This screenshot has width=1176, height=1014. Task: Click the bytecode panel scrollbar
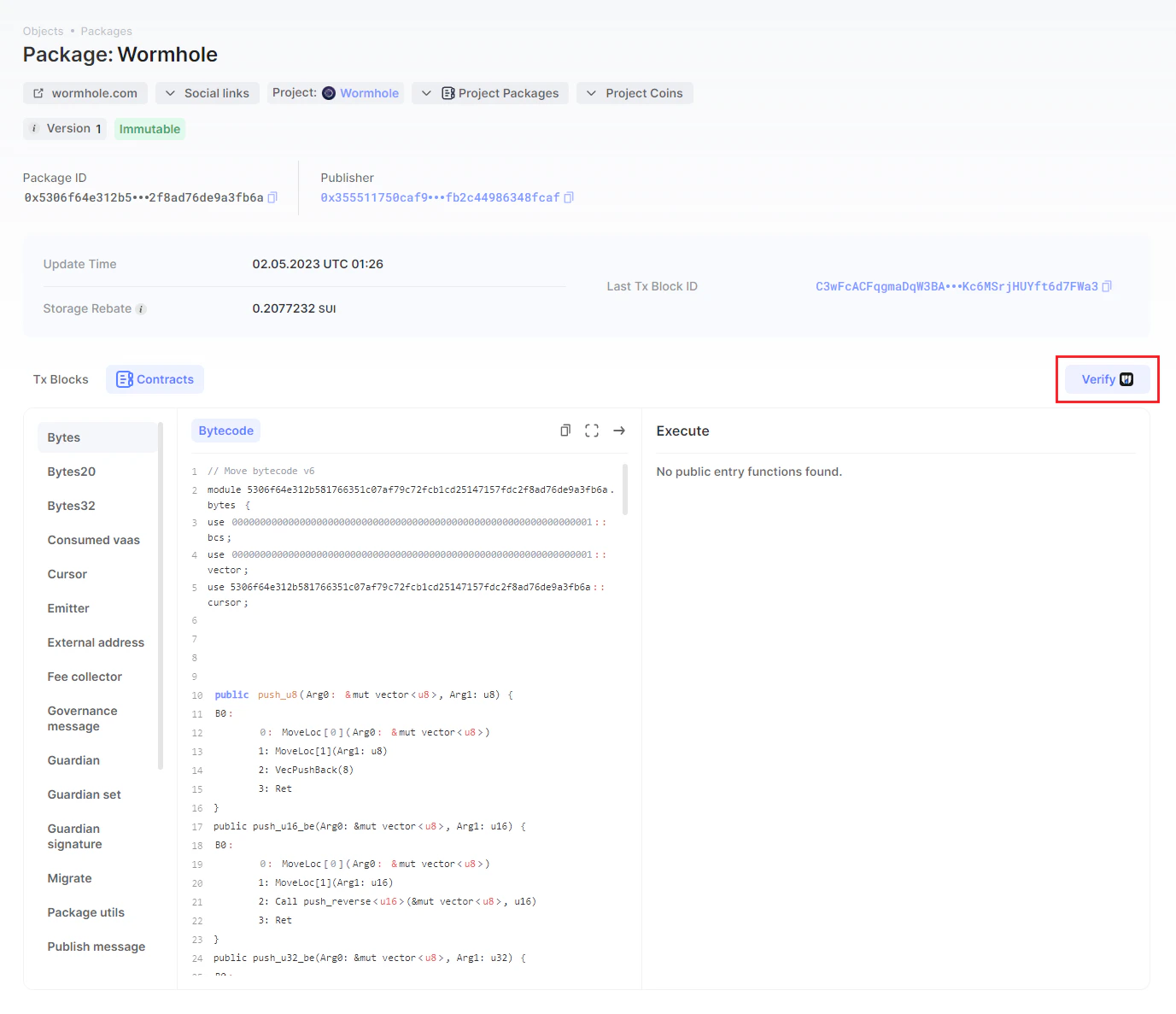pyautogui.click(x=625, y=489)
